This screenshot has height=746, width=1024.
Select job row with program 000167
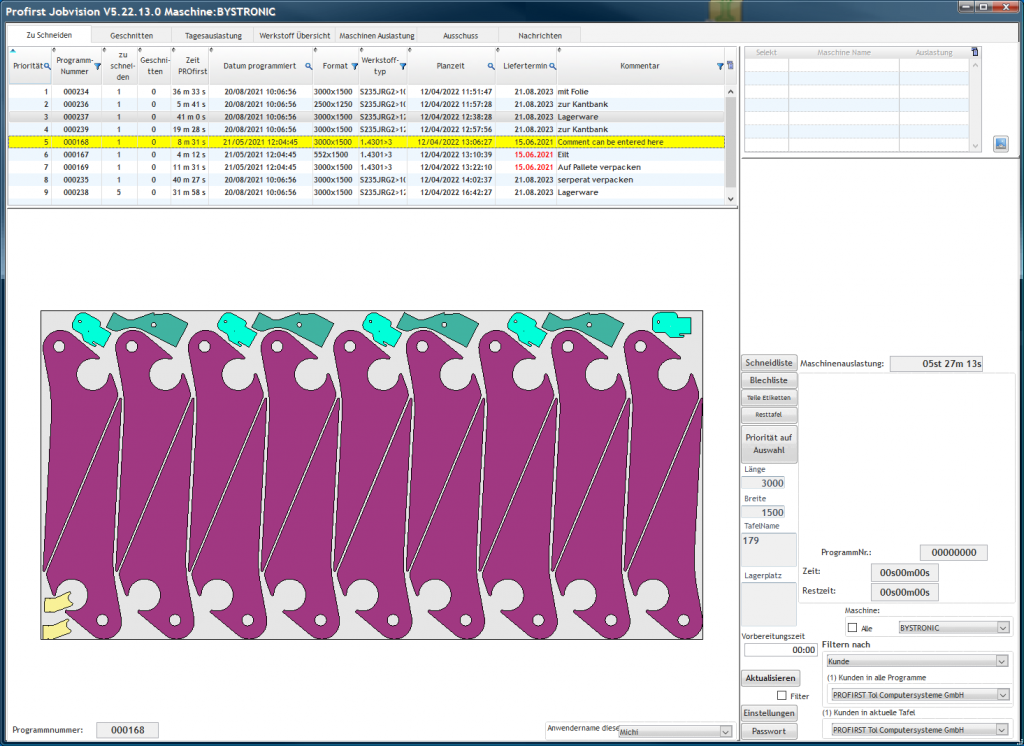click(76, 155)
